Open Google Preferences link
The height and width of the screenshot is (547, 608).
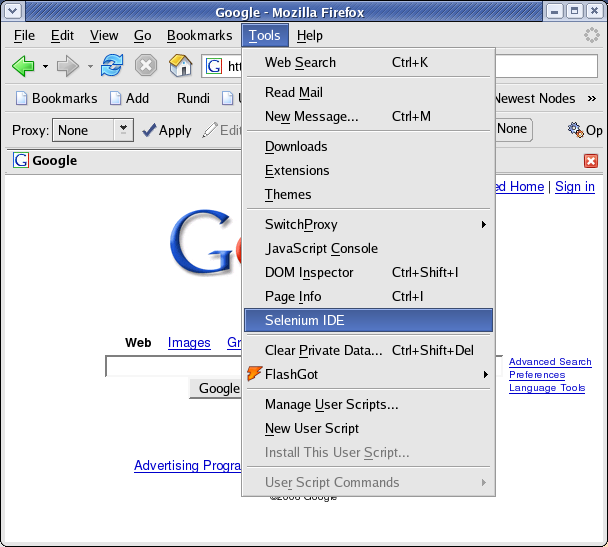537,375
